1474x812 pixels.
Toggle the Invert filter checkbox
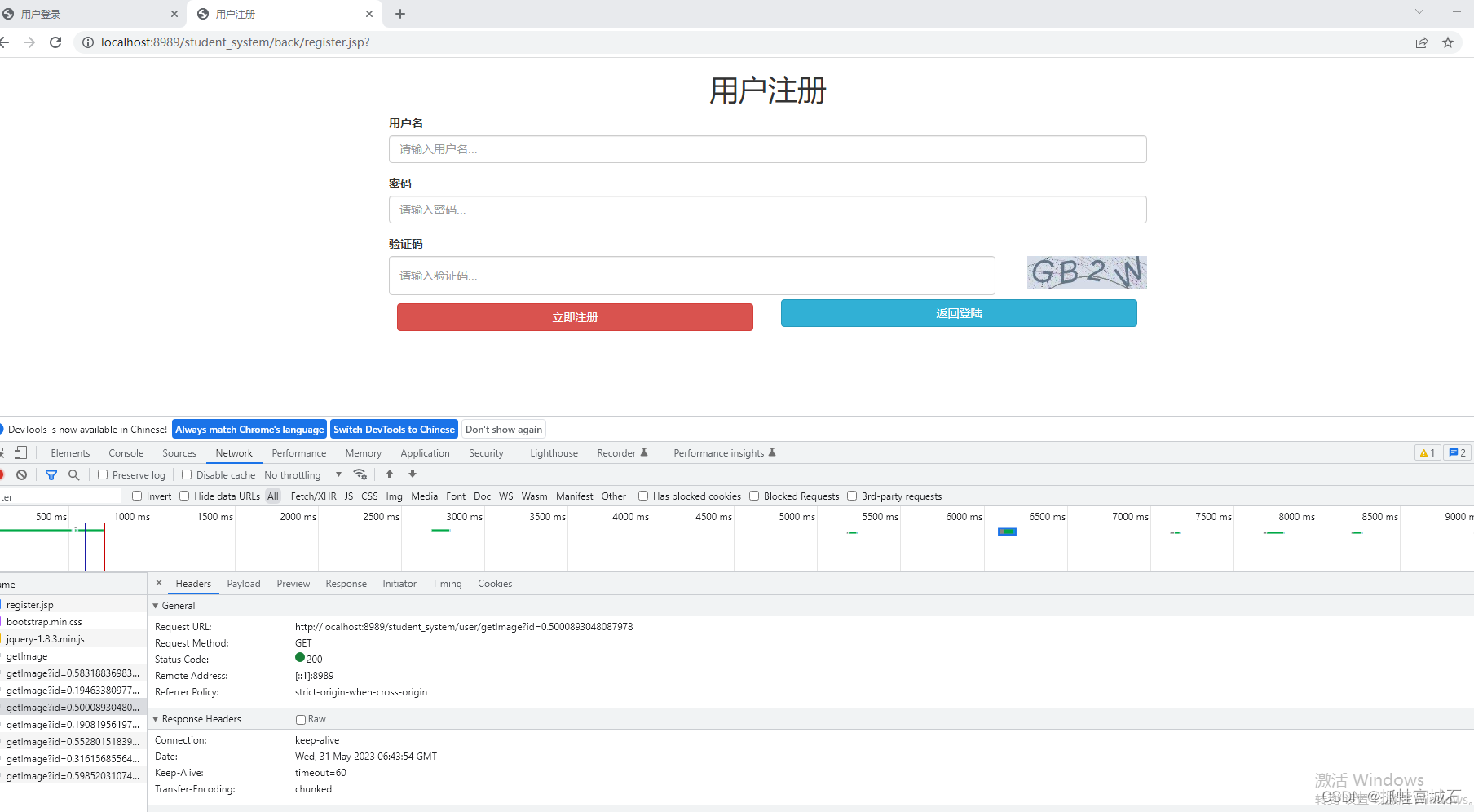coord(136,496)
